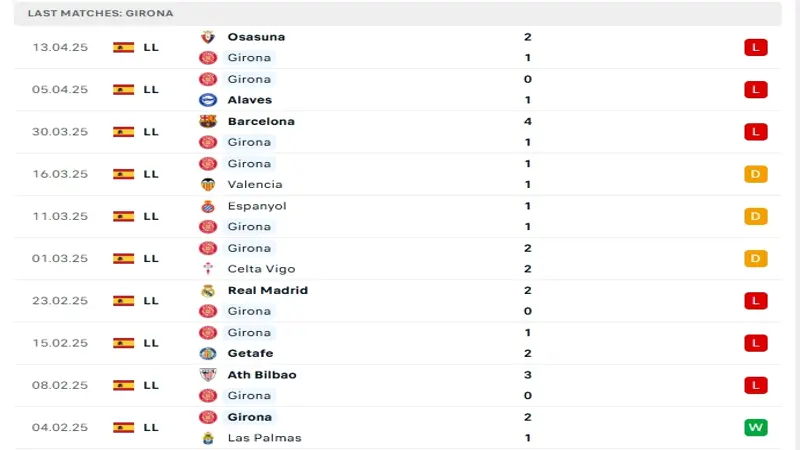Click the Real Madrid club crest

pyautogui.click(x=208, y=291)
